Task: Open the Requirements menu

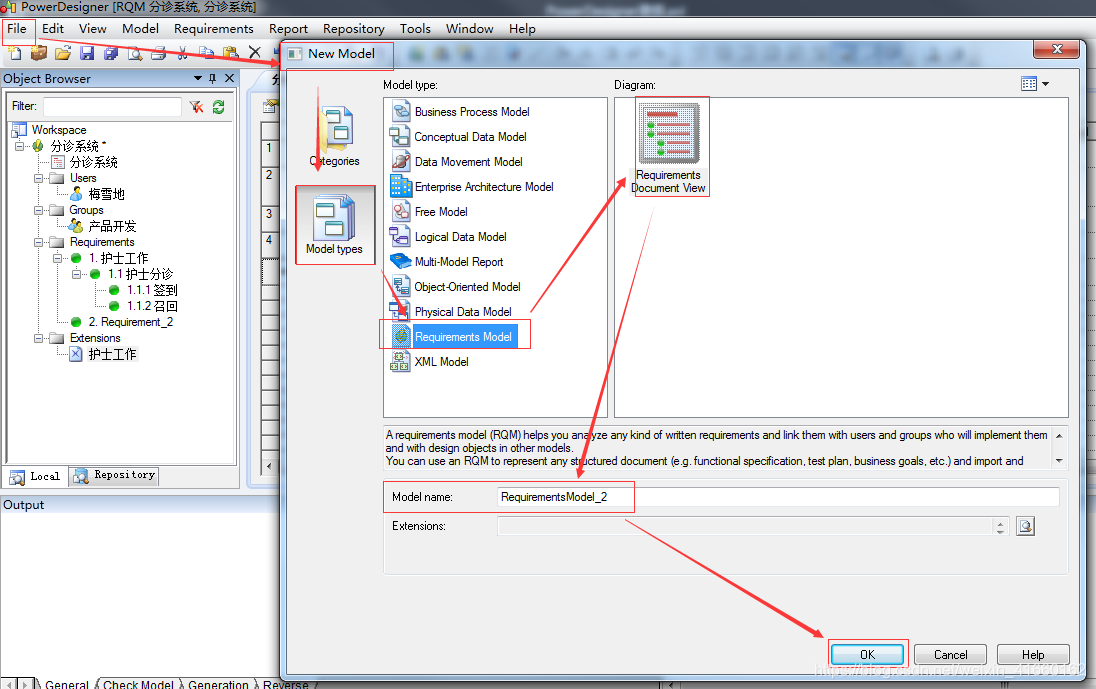Action: (214, 29)
